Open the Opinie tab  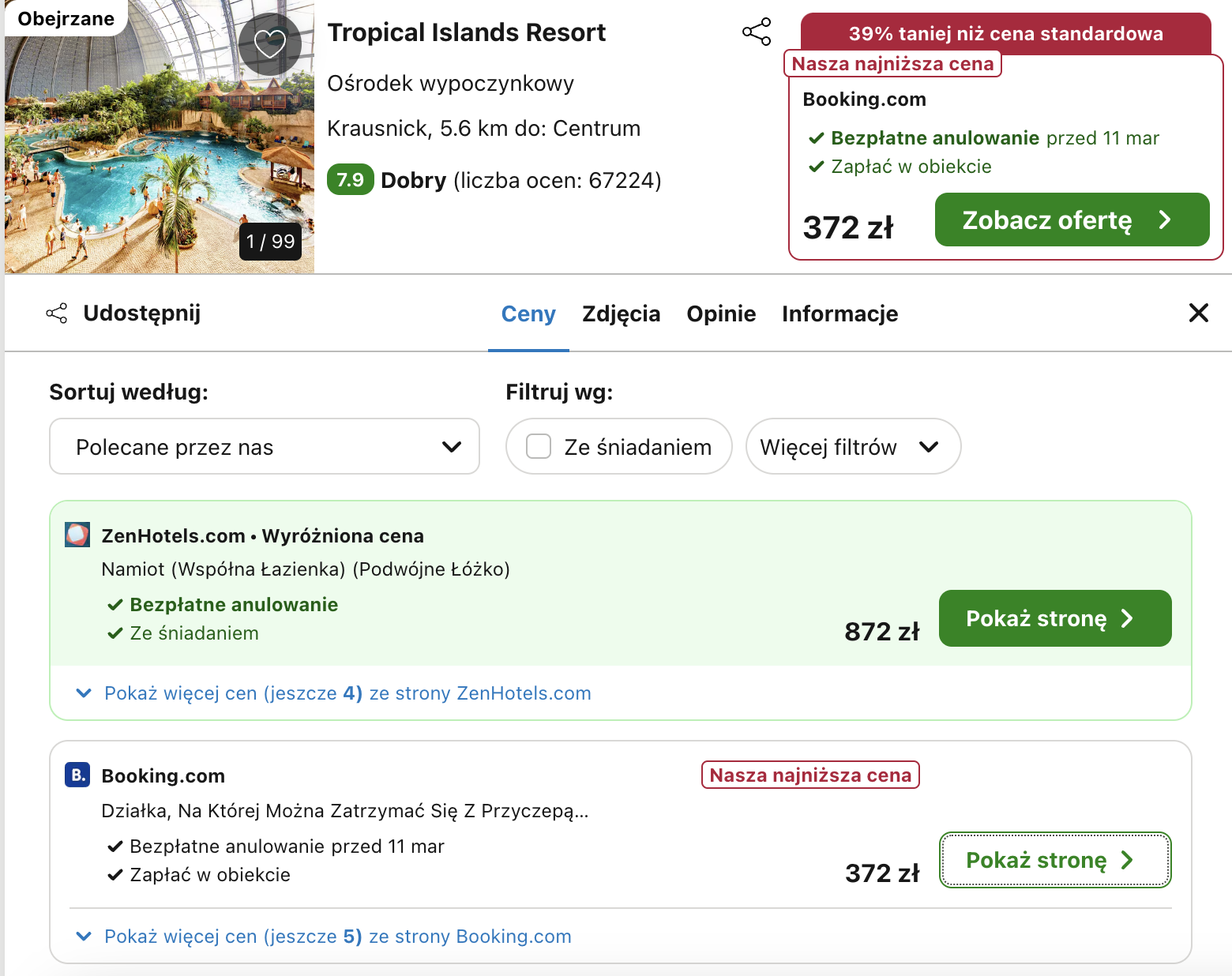(x=721, y=314)
